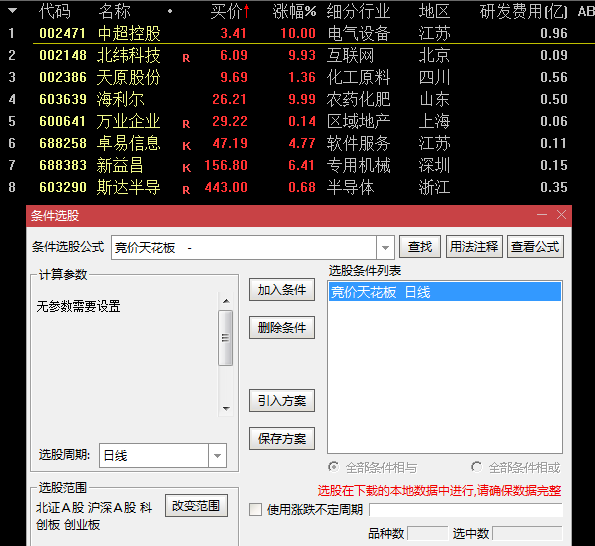
Task: Click 改变范围 button
Action: (196, 505)
